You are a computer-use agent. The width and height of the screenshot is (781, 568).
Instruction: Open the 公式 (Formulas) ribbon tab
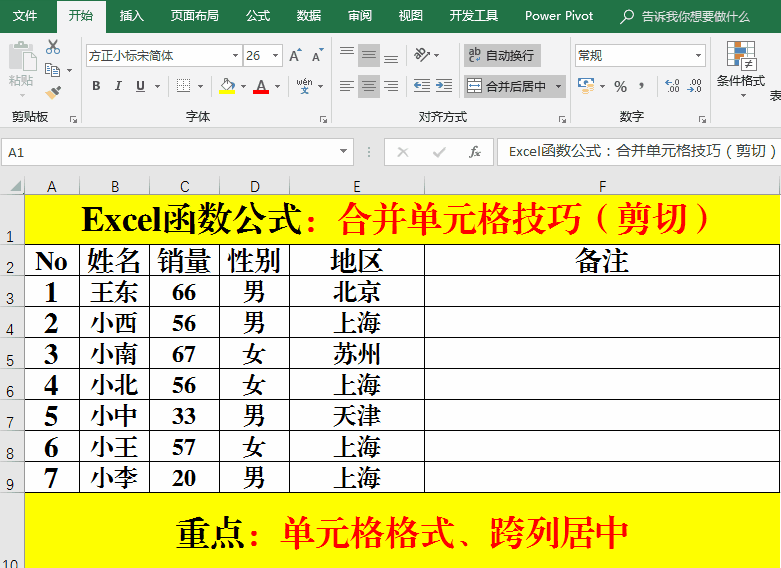click(257, 16)
